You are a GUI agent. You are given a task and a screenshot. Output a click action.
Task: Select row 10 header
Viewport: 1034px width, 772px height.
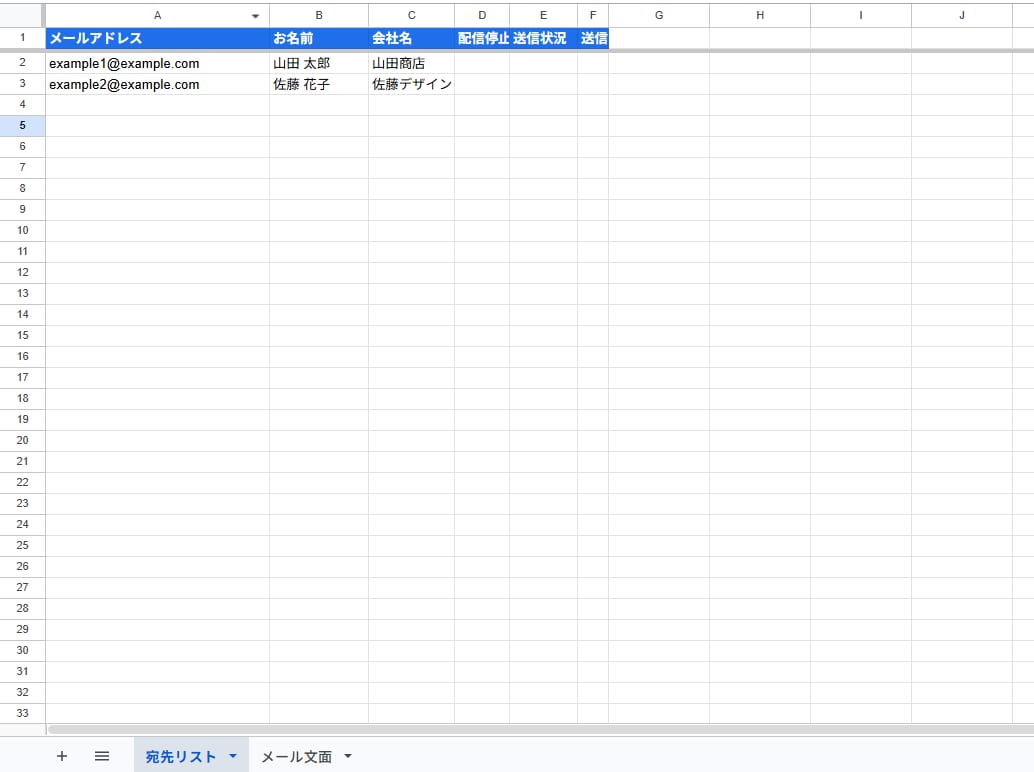tap(22, 230)
